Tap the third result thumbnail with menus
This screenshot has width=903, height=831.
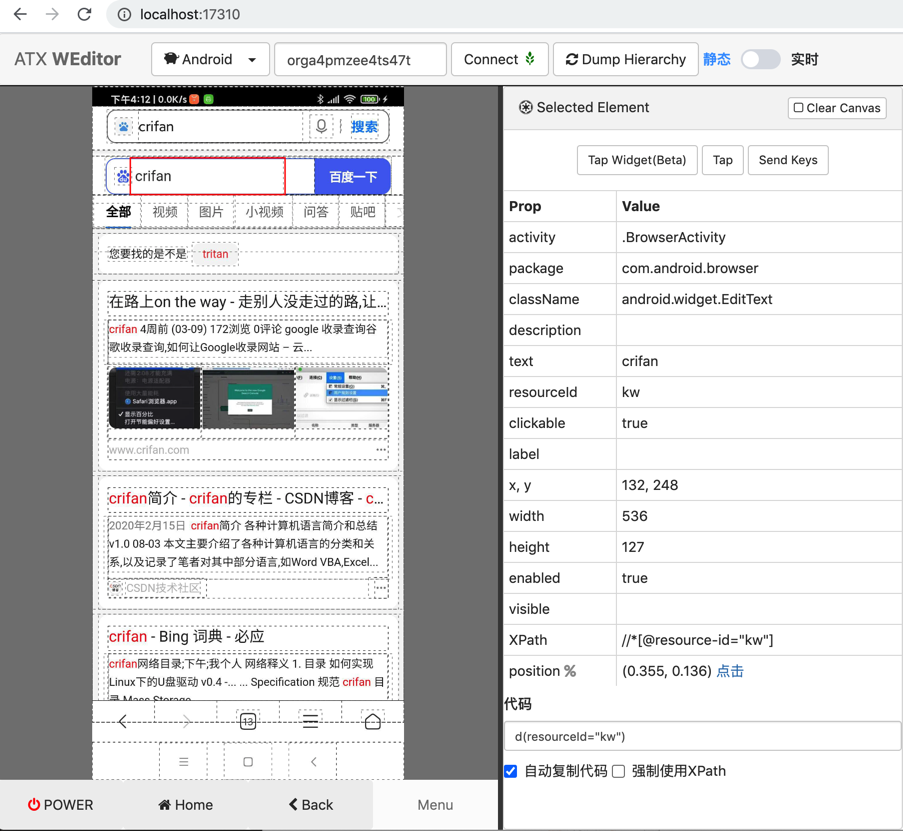pyautogui.click(x=342, y=398)
